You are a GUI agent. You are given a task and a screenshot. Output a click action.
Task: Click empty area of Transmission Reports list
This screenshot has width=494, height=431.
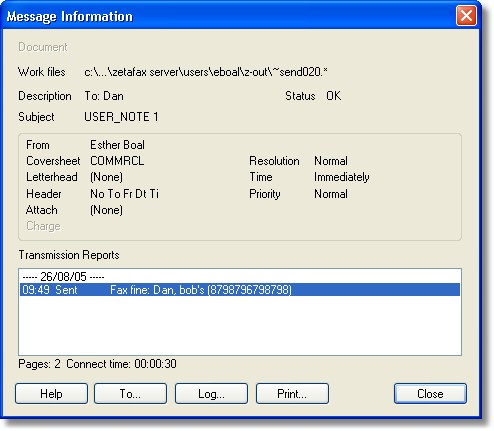coord(240,325)
